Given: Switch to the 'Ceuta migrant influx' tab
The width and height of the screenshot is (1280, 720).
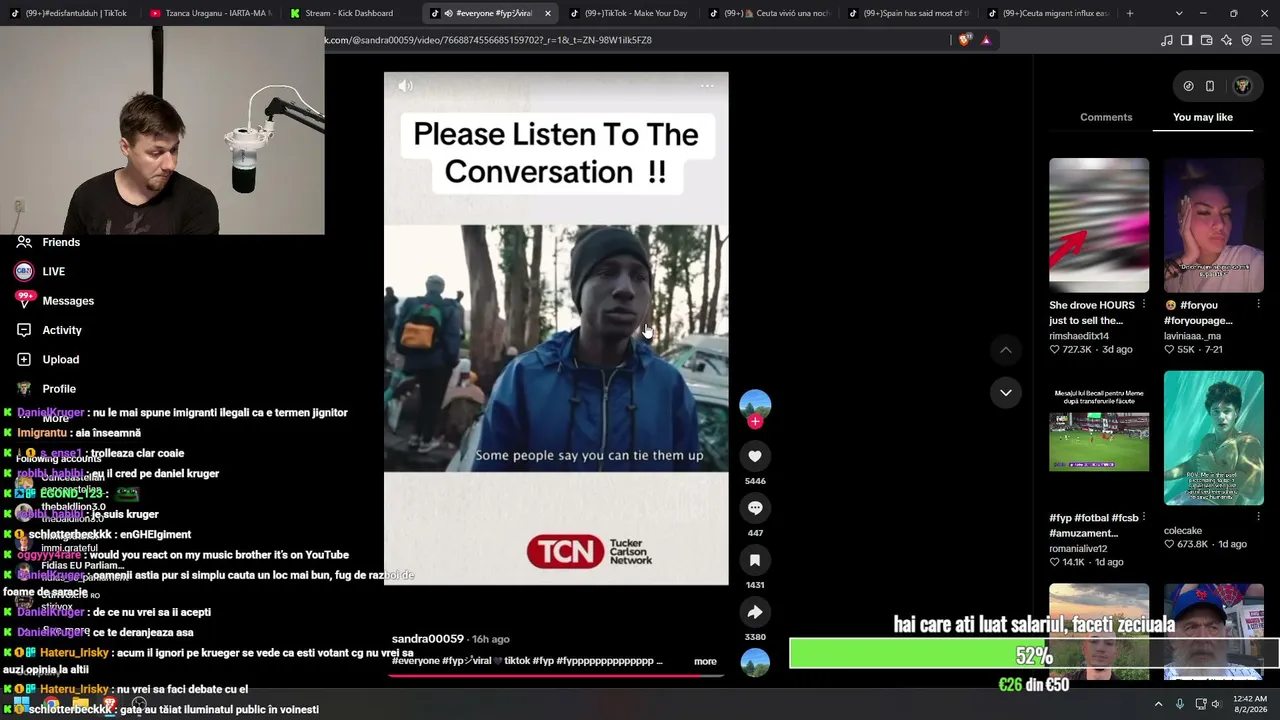Looking at the screenshot, I should click(1048, 13).
